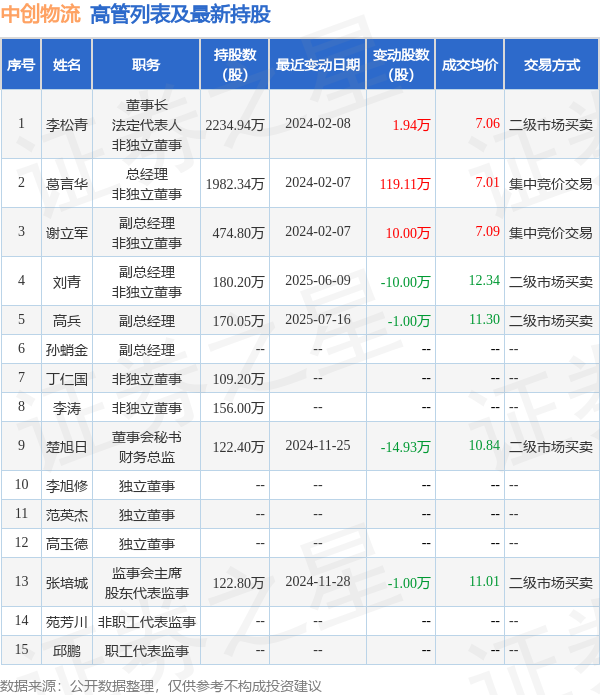The width and height of the screenshot is (600, 695).
Task: Select the name 李旭修
Action: [67, 486]
